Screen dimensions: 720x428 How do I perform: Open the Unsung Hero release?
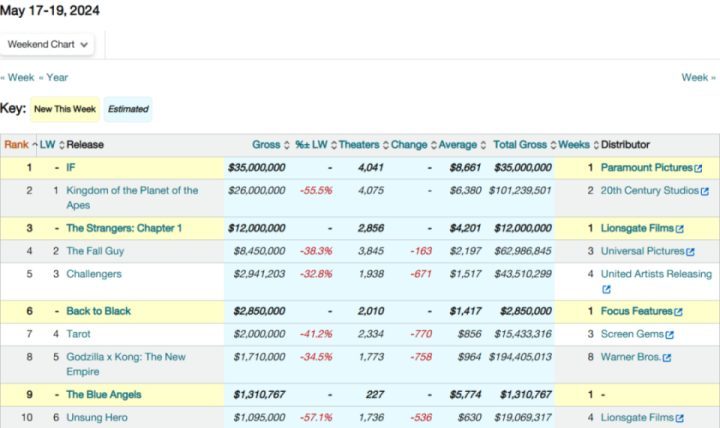pyautogui.click(x=97, y=417)
